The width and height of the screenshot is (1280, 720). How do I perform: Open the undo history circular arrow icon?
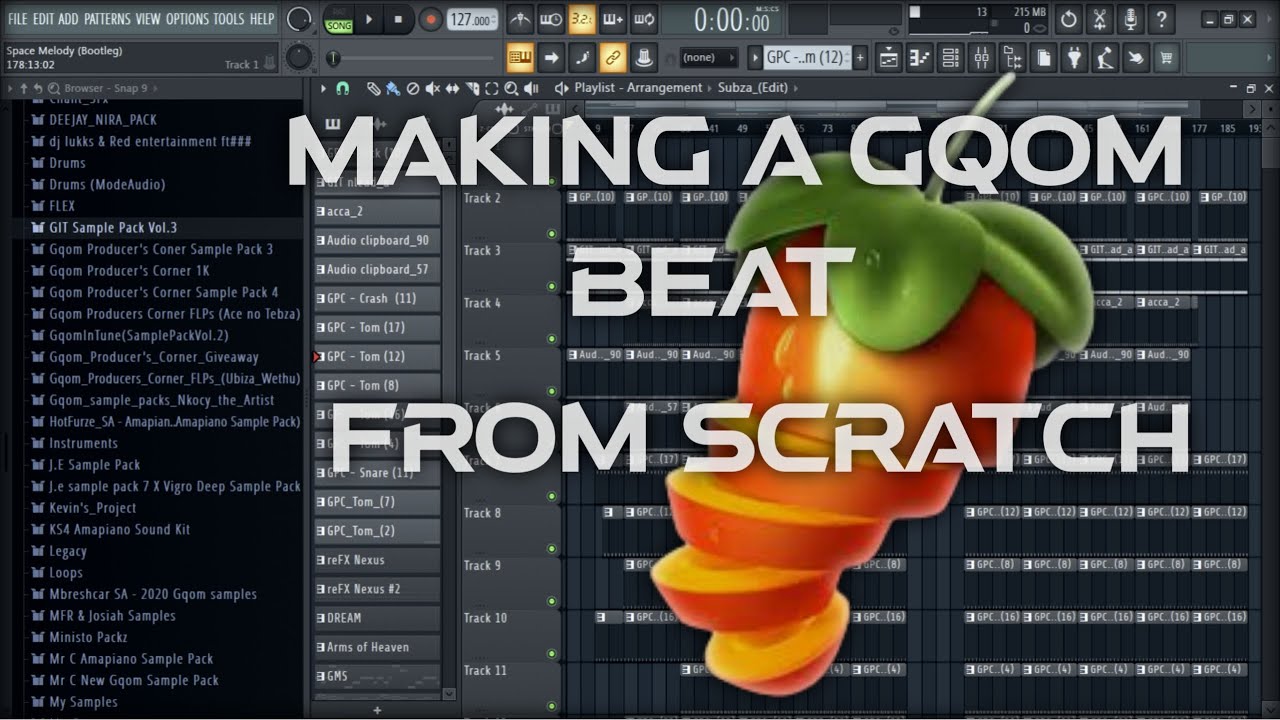coord(1068,19)
